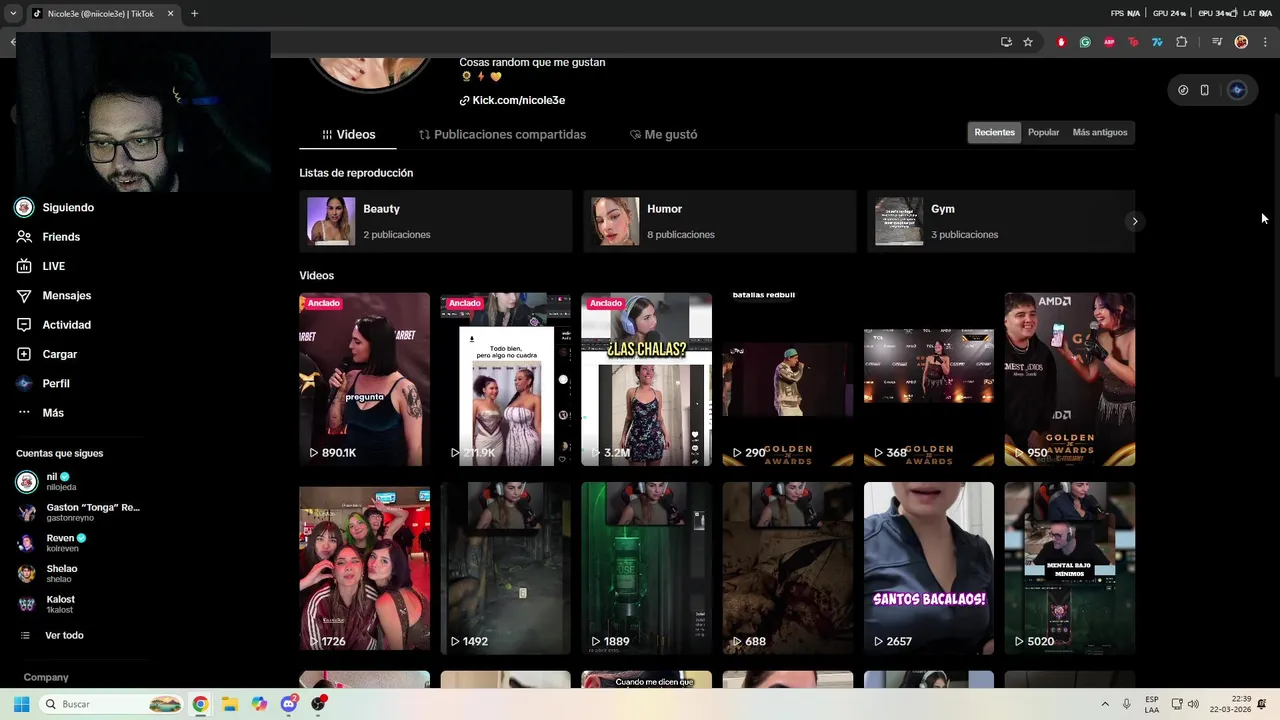Open OBS Studio from taskbar
1280x720 pixels.
click(x=319, y=704)
